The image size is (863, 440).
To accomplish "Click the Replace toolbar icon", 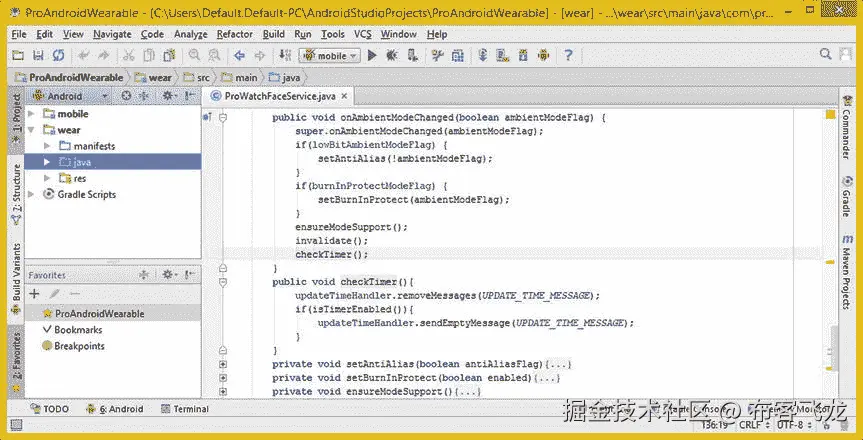I will tap(214, 55).
